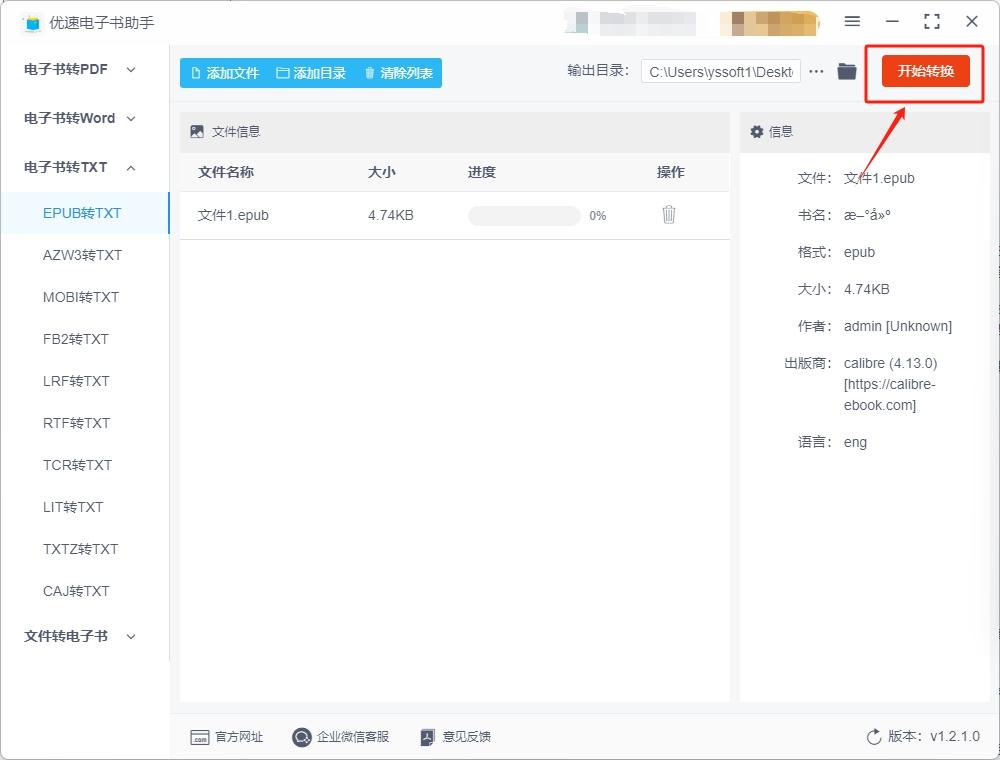This screenshot has width=1000, height=760.
Task: Click the 版本 refresh update icon
Action: coord(874,737)
